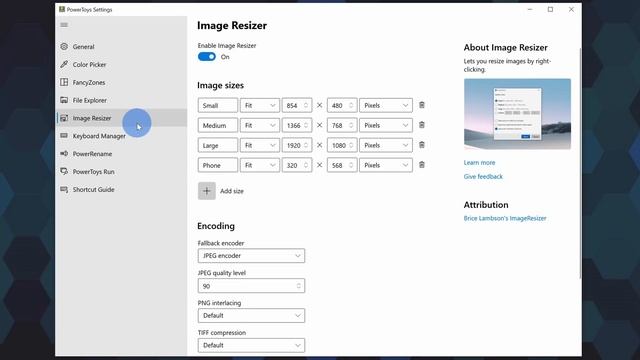Edit the Medium preset name field

(218, 125)
